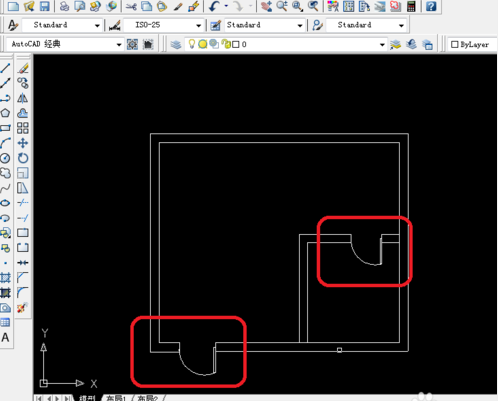Screen dimensions: 499x401
Task: Open the AutoCAD 经典 workspace dropdown
Action: (x=119, y=44)
